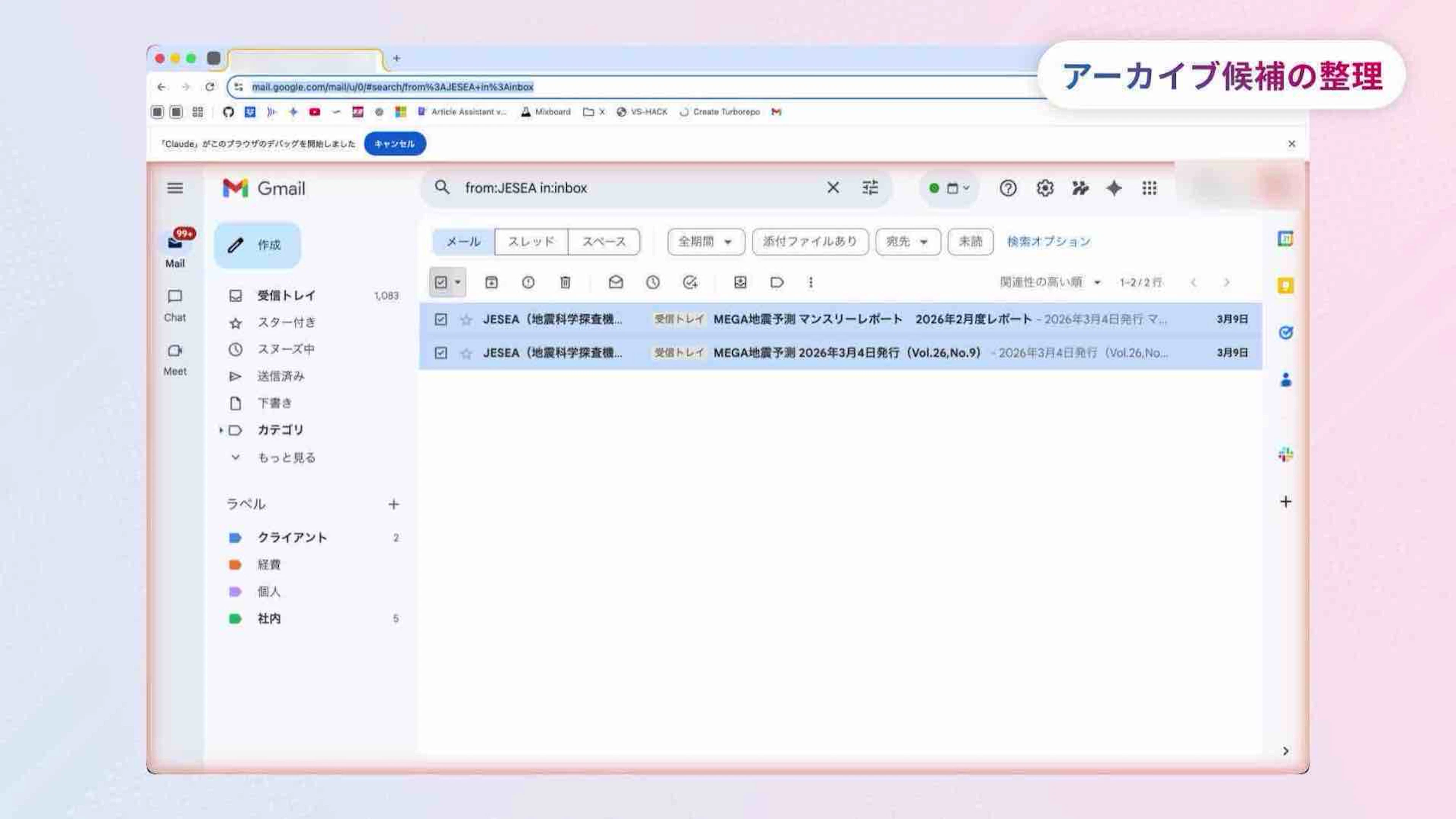Select the orange 経費 label

click(268, 564)
